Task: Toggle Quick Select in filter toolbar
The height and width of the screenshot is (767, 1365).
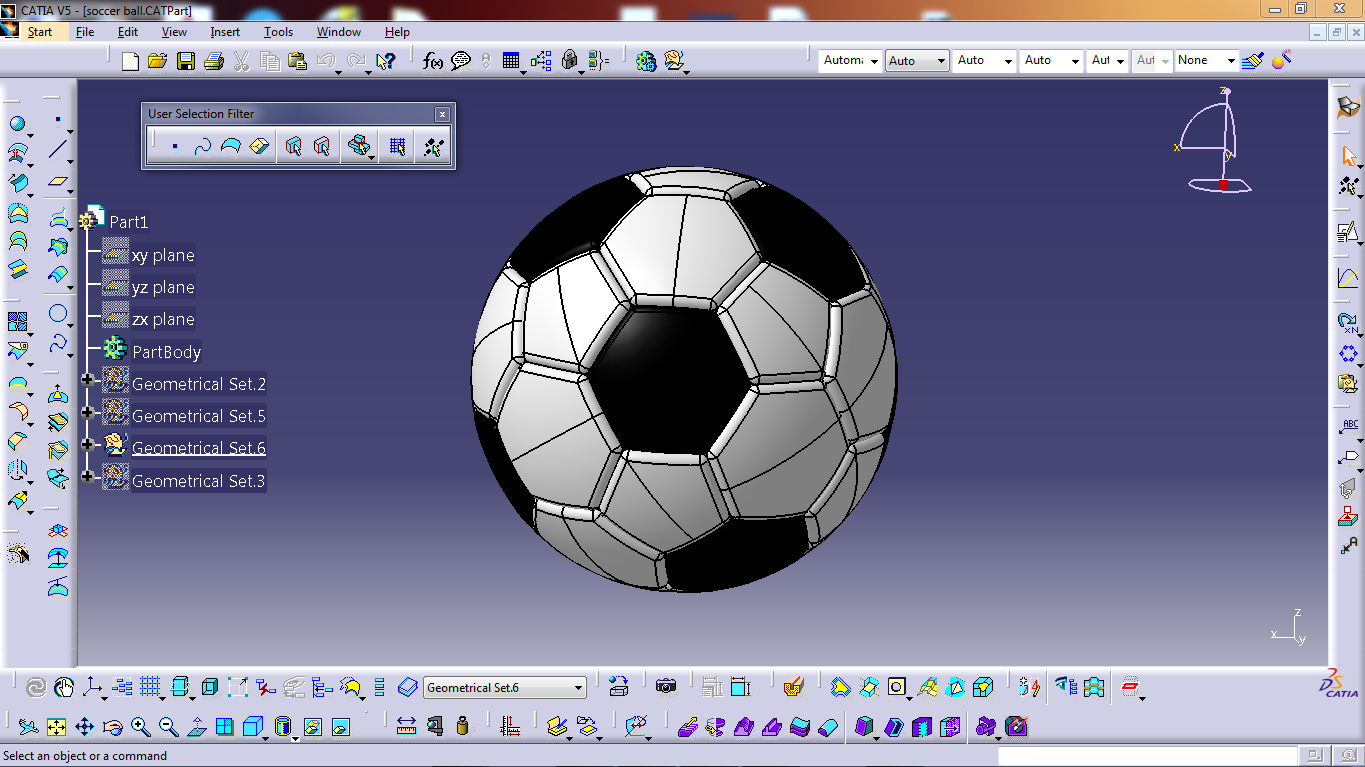Action: 433,147
